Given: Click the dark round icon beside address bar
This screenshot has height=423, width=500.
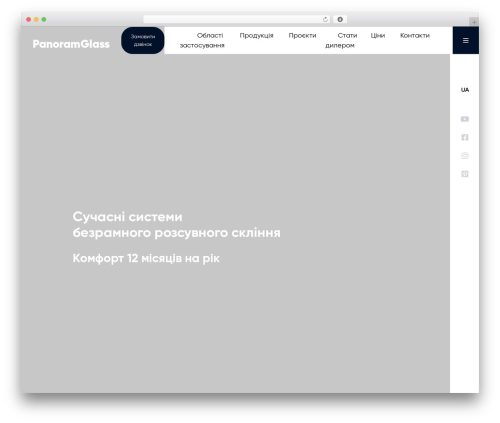Looking at the screenshot, I should [340, 19].
